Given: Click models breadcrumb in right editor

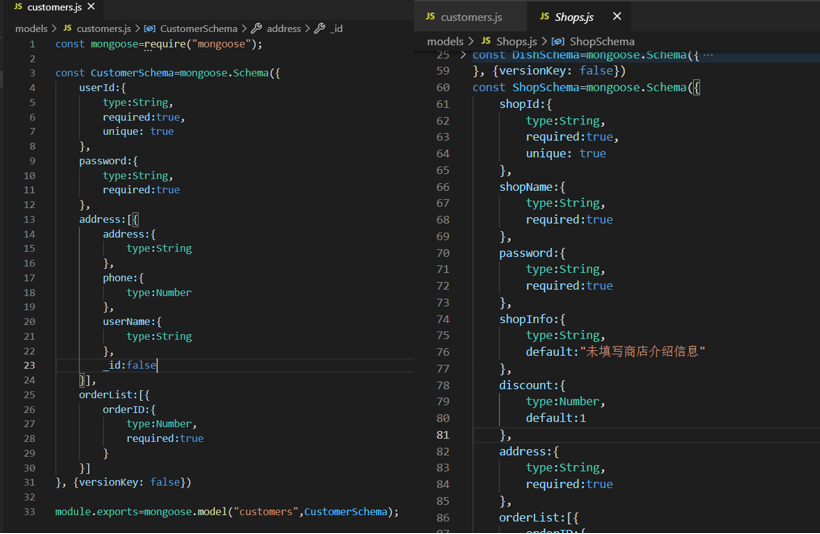Looking at the screenshot, I should 445,41.
